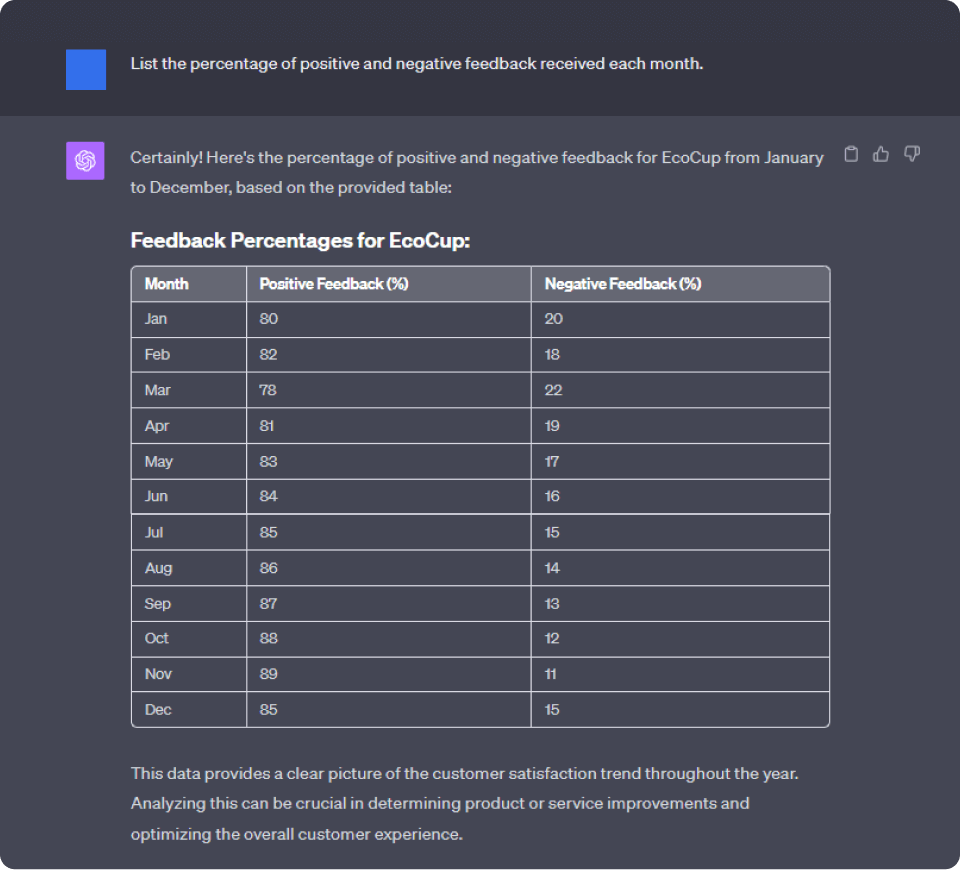Click the purple ChatGPT avatar icon

85,160
